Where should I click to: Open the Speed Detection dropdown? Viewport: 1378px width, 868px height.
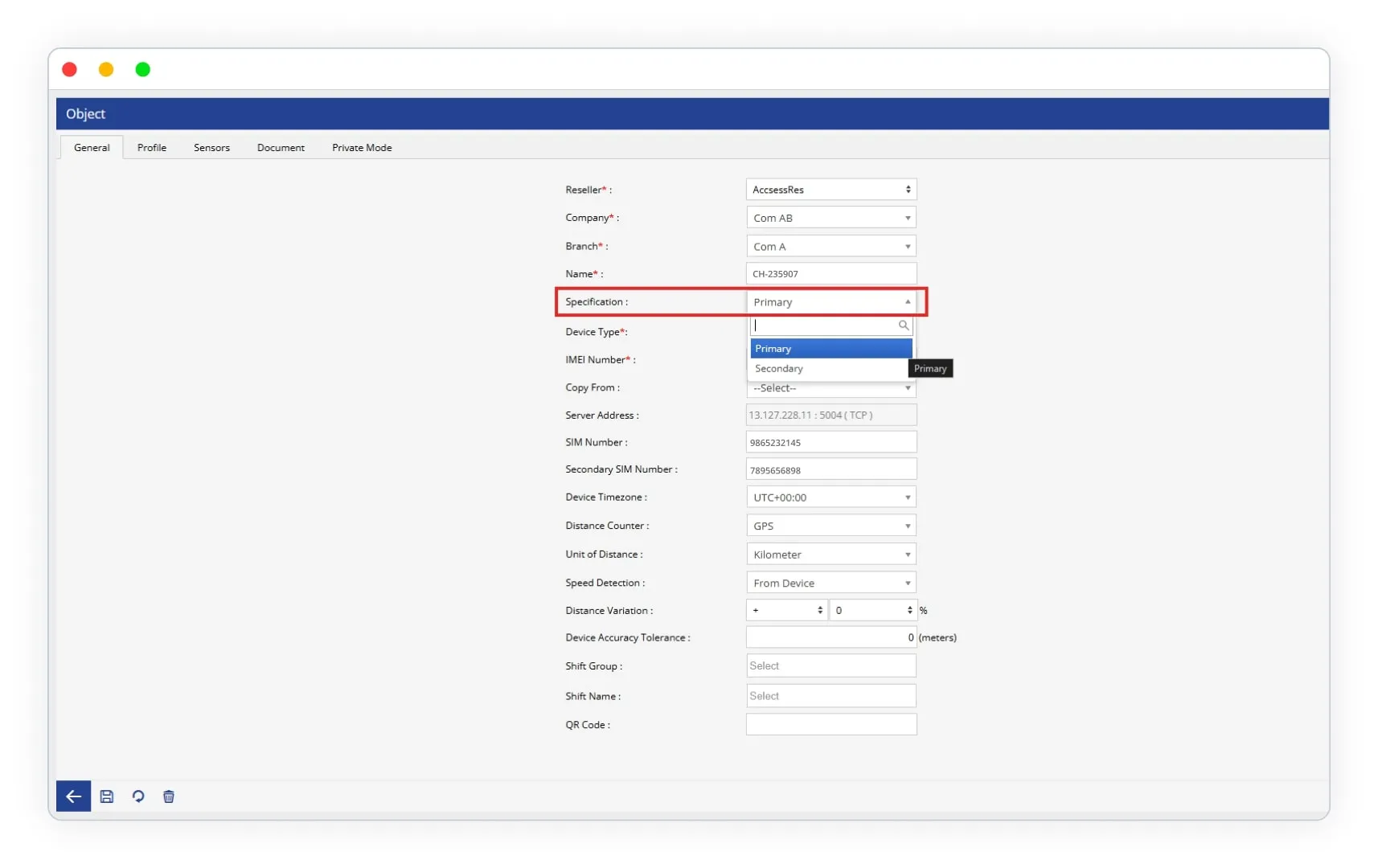[x=830, y=583]
